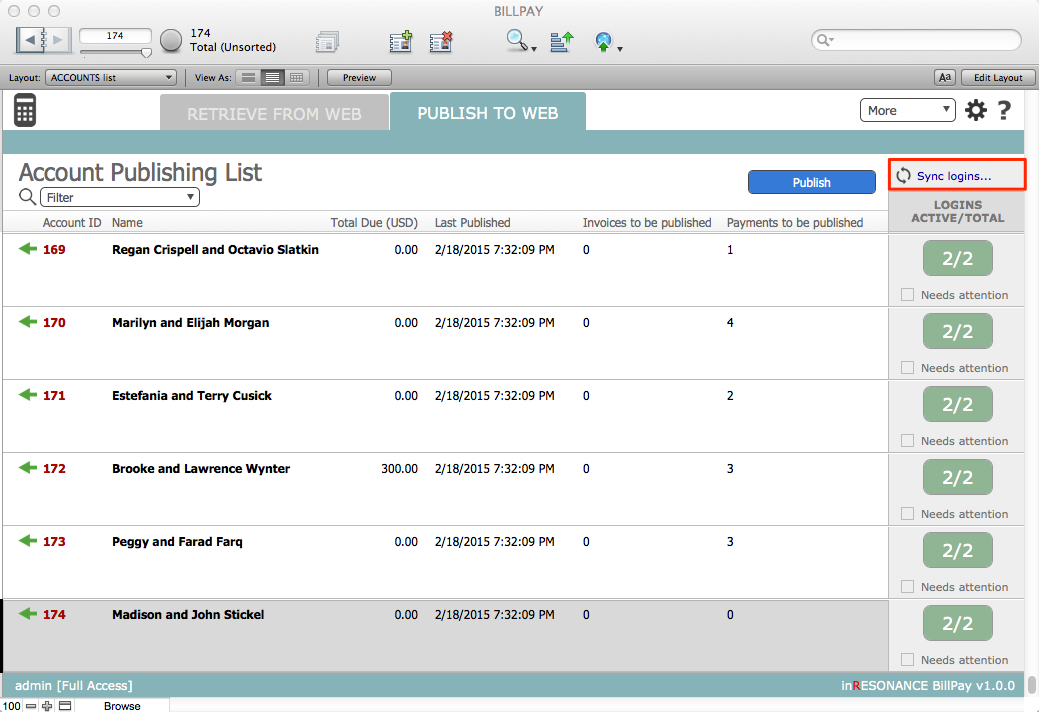Switch to RETRIEVE FROM WEB tab
Viewport: 1039px width, 712px height.
tap(274, 114)
